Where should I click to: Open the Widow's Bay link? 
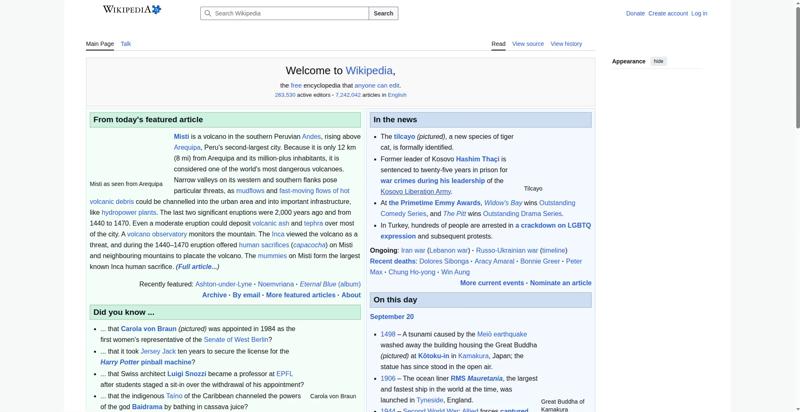[x=503, y=203]
